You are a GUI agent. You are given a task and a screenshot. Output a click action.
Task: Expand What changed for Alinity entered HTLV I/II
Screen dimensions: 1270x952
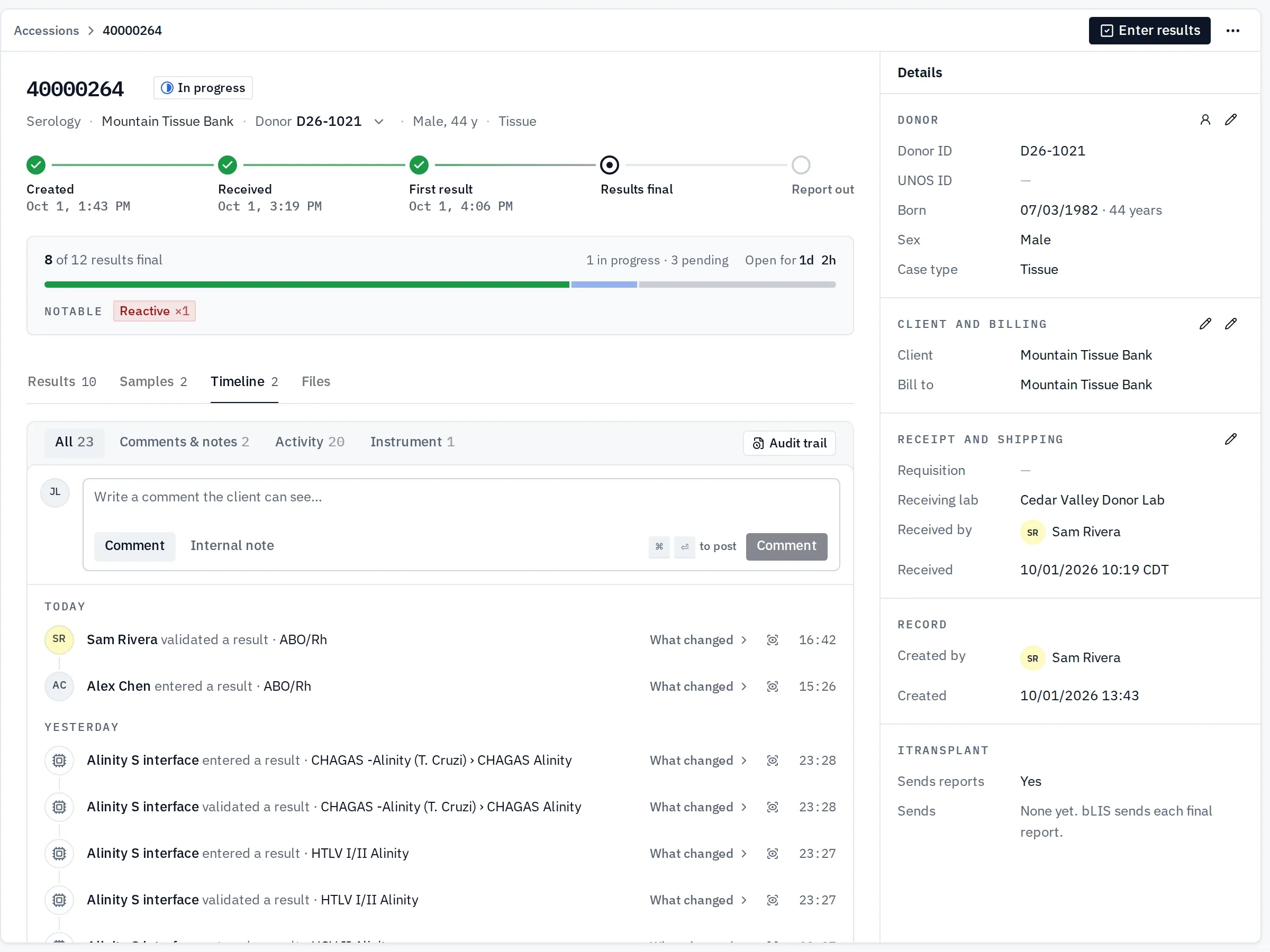point(698,853)
